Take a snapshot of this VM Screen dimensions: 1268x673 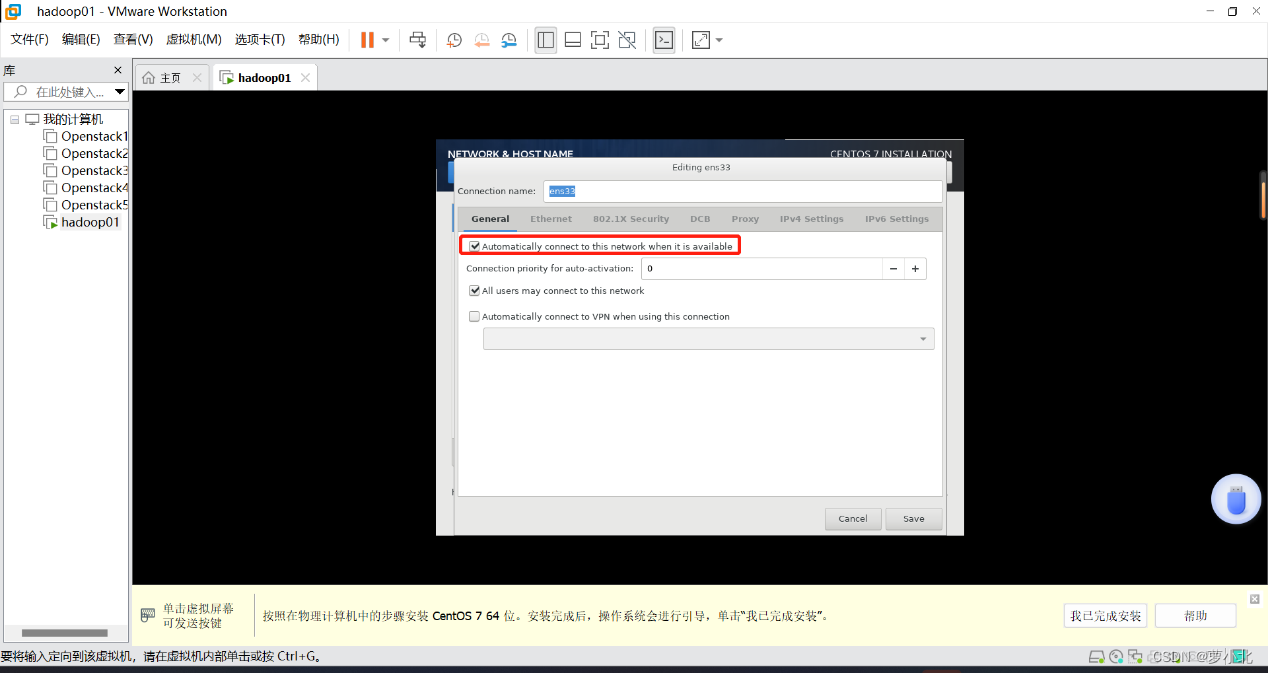pos(454,40)
